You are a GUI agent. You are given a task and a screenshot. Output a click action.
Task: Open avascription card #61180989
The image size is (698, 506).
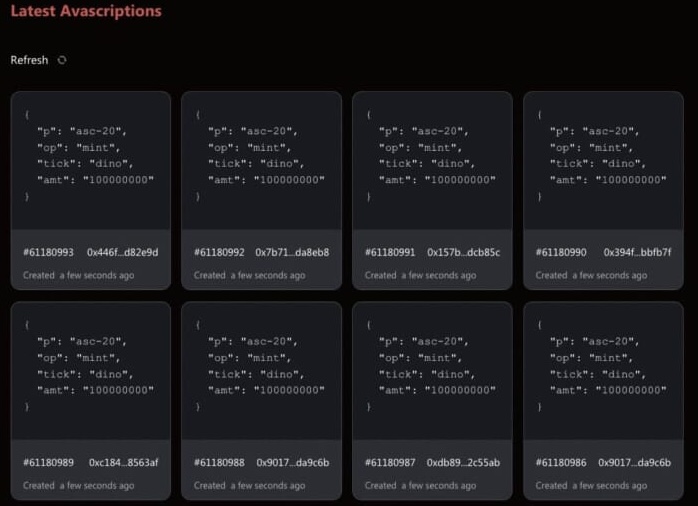[91, 401]
